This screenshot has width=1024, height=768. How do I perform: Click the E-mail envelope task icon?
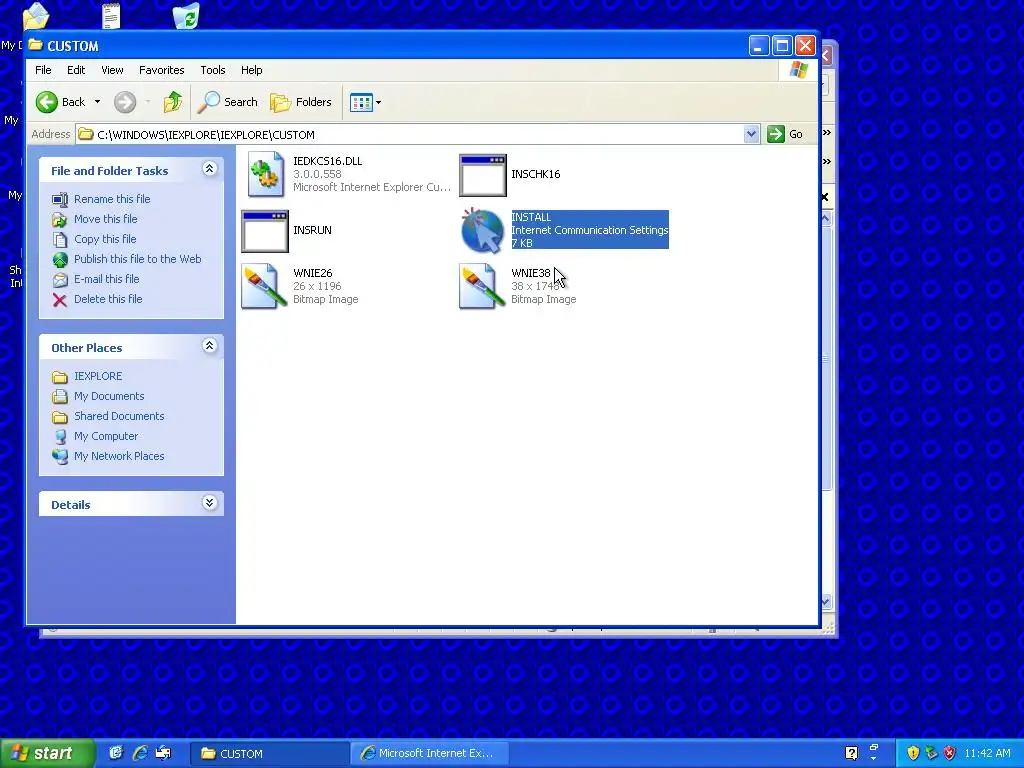tap(59, 280)
